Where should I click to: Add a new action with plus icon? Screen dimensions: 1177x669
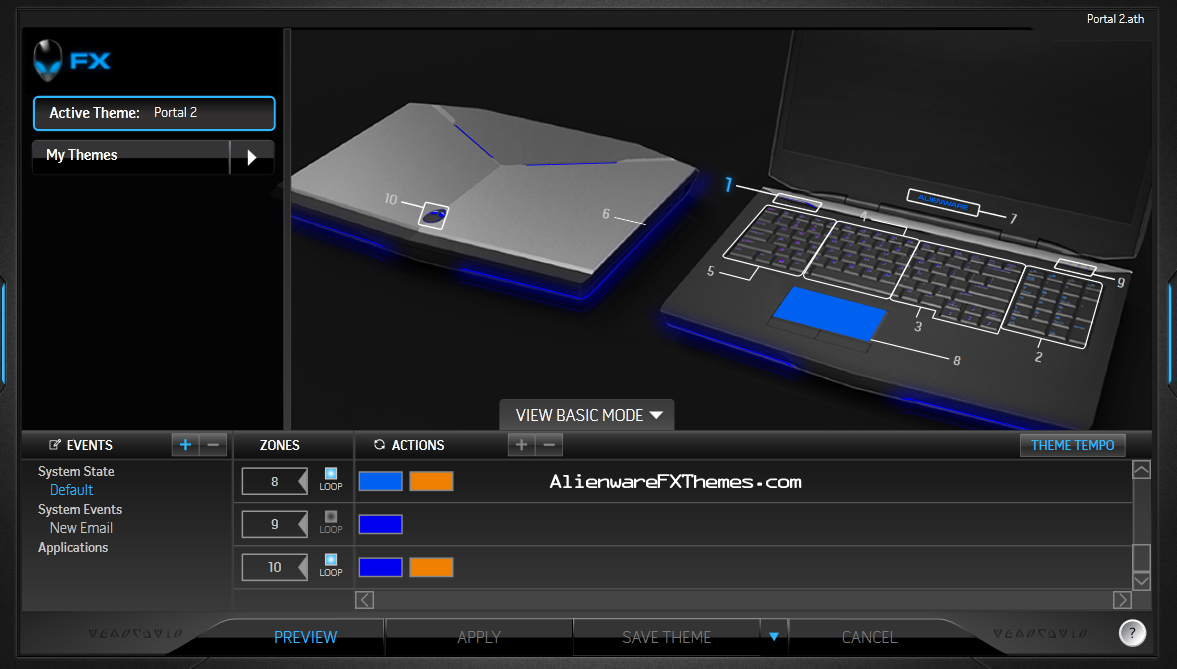522,445
